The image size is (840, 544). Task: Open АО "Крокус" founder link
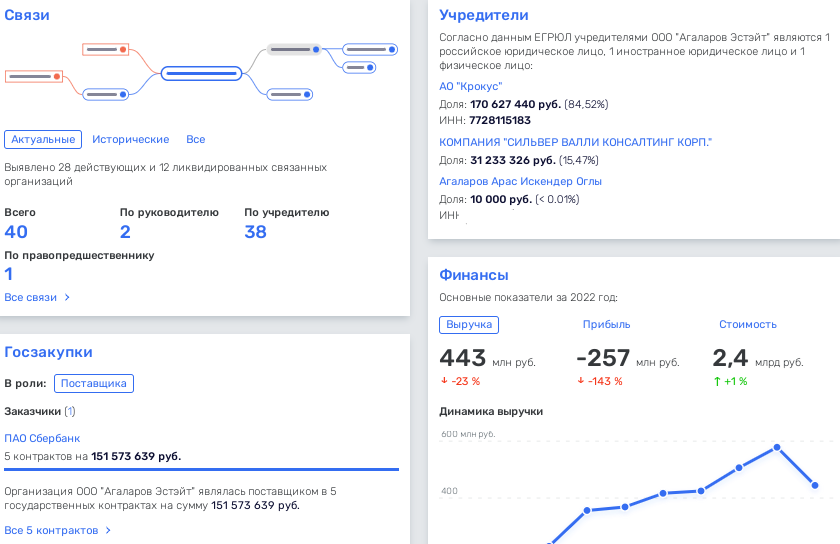[x=470, y=87]
